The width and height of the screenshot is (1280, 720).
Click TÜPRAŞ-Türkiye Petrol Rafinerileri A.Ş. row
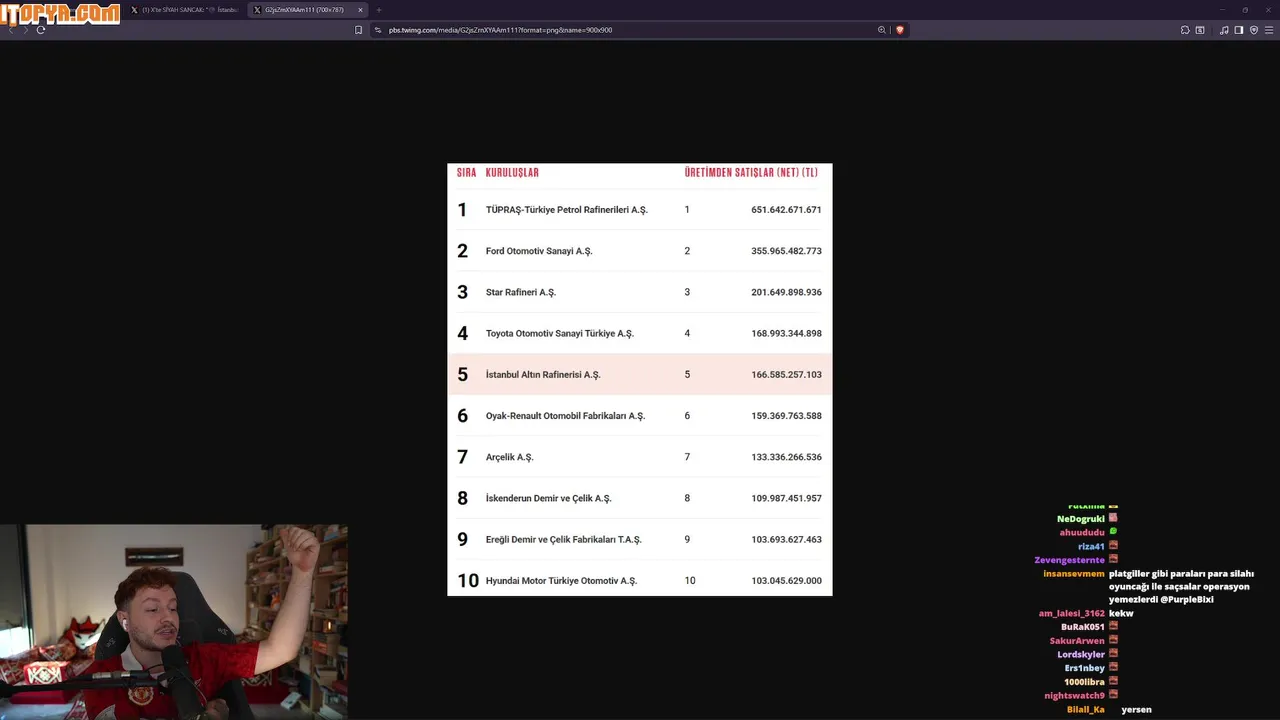[x=640, y=210]
